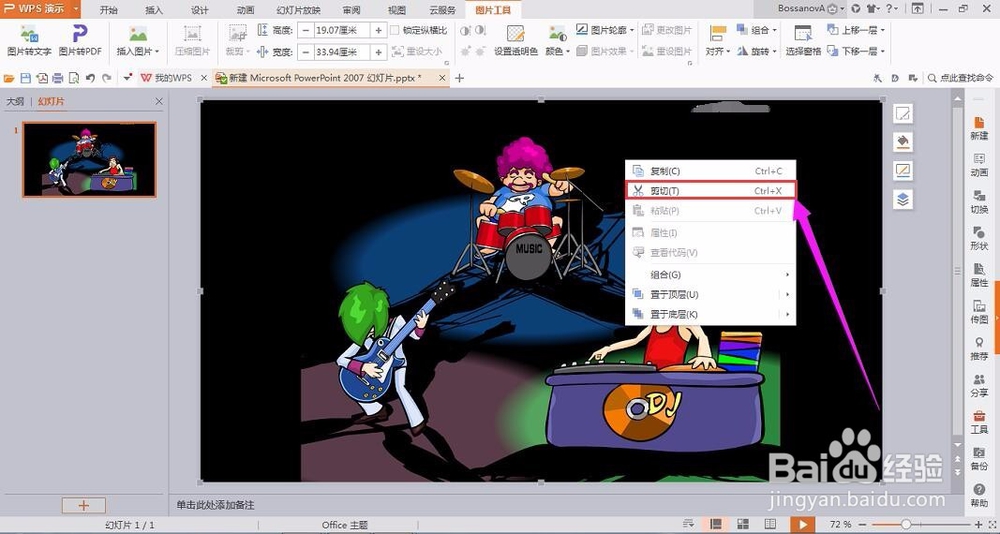Open 属性 properties in right sidebar
Viewport: 1000px width, 534px height.
[x=979, y=274]
